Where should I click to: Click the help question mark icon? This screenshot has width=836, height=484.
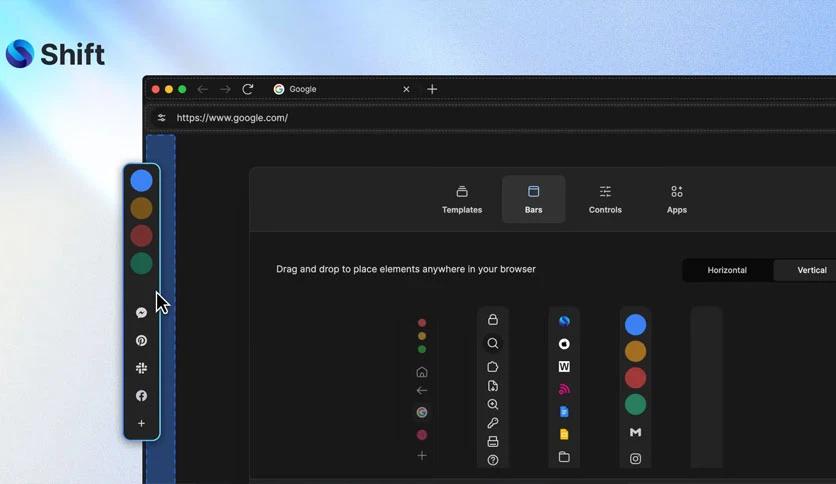(x=493, y=460)
